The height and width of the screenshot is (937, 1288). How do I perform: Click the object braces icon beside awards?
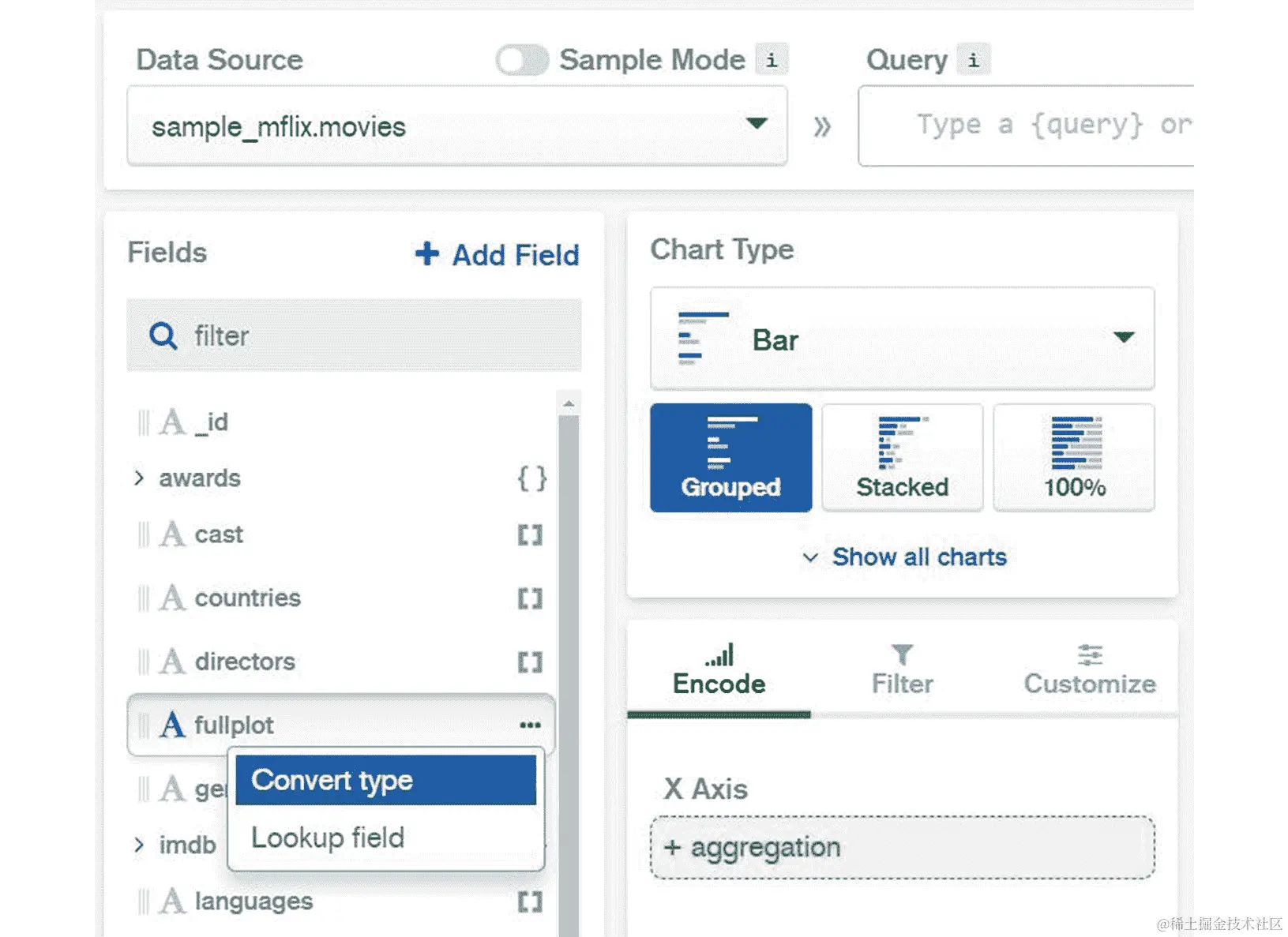pyautogui.click(x=531, y=478)
